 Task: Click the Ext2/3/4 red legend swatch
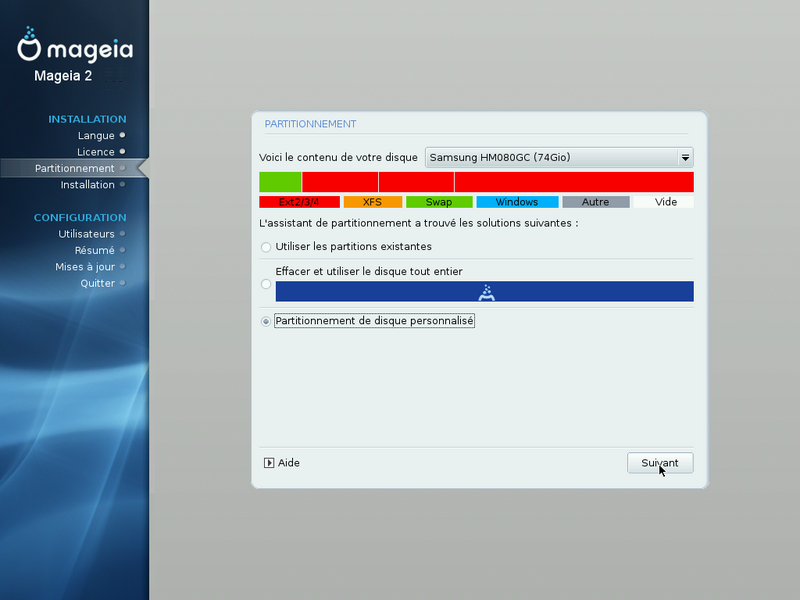pyautogui.click(x=299, y=202)
